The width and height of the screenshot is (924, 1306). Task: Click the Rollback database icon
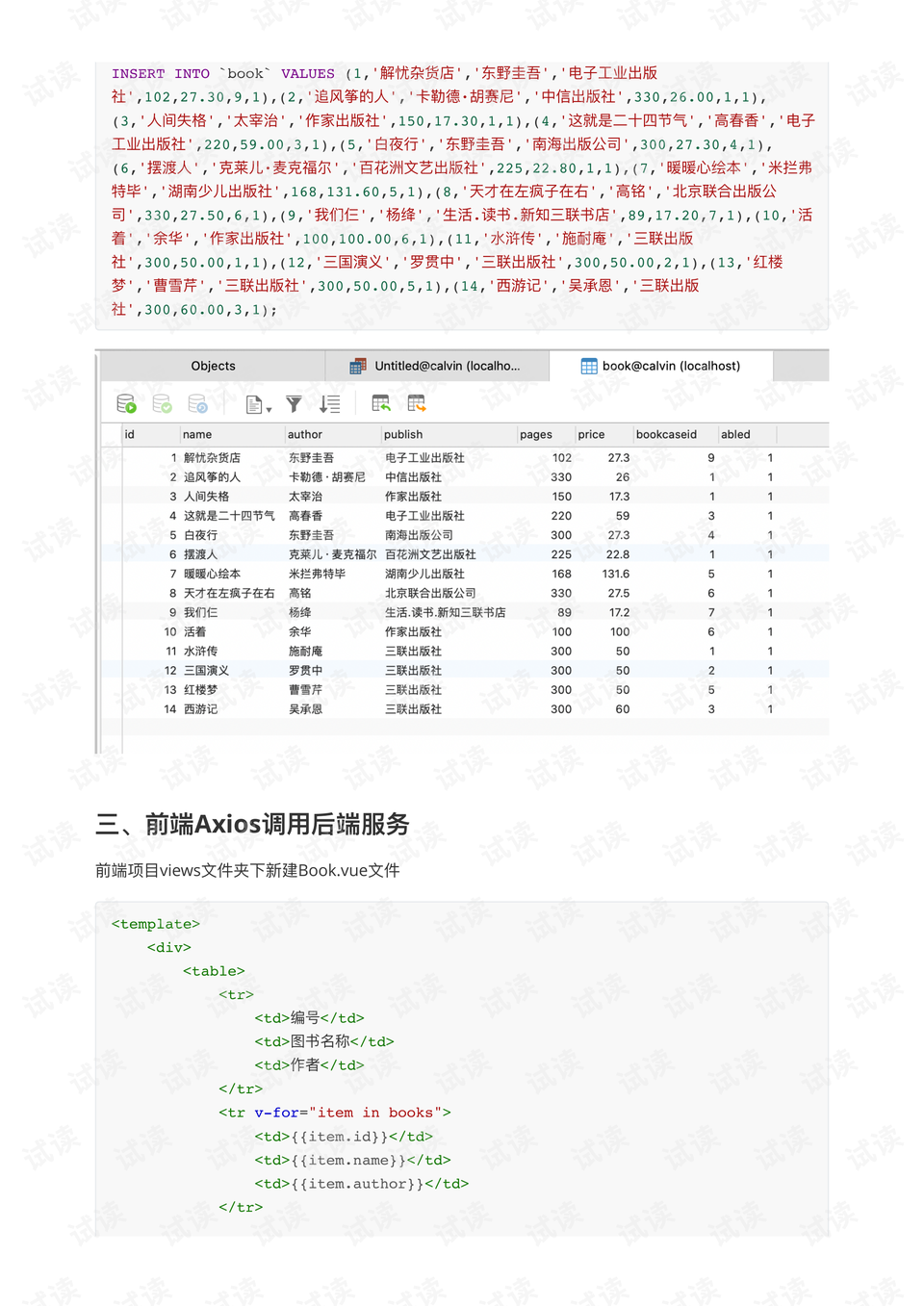(x=197, y=404)
